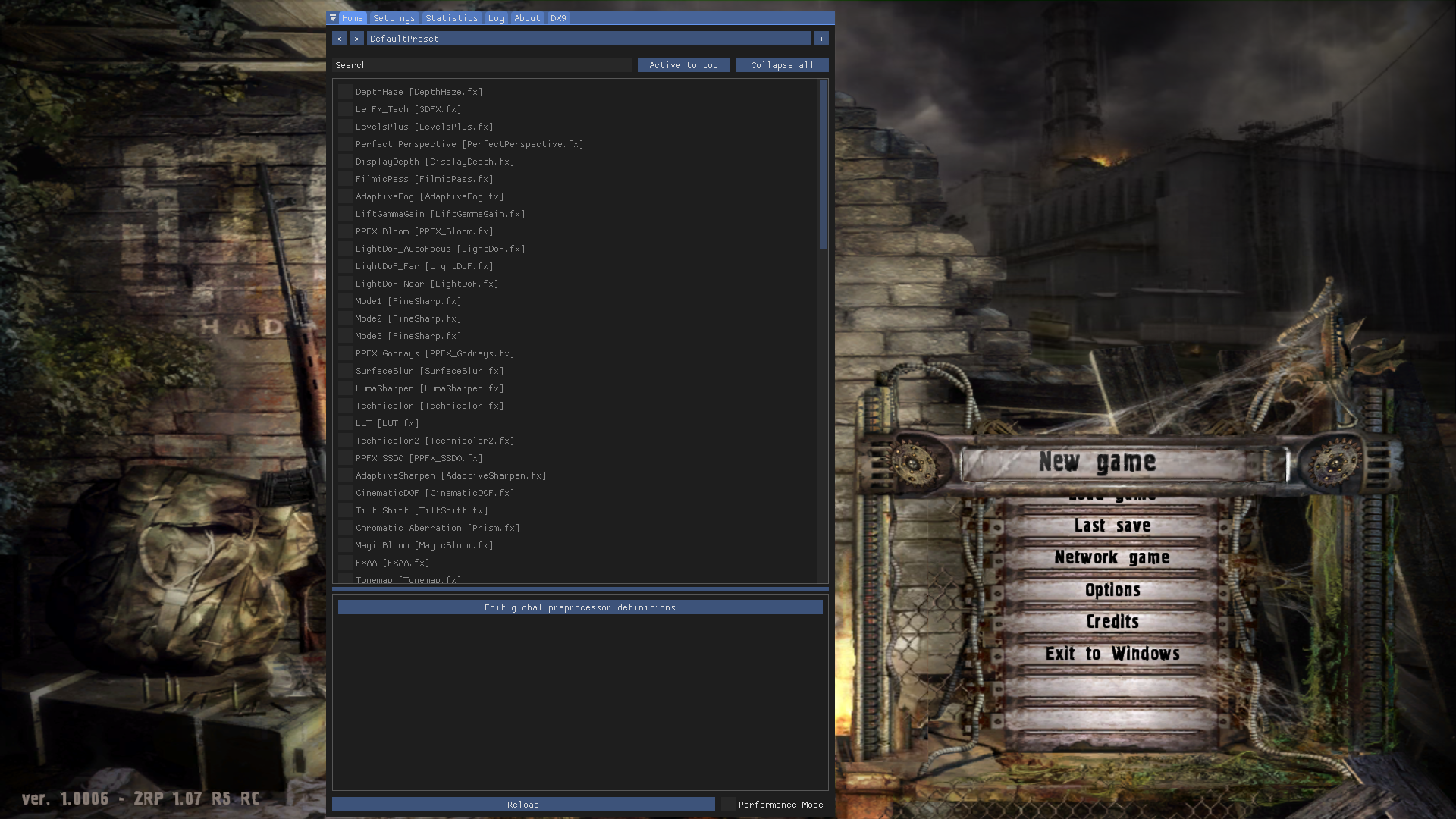Viewport: 1456px width, 819px height.
Task: Enable DisplayDepth effect checkbox
Action: 345,162
